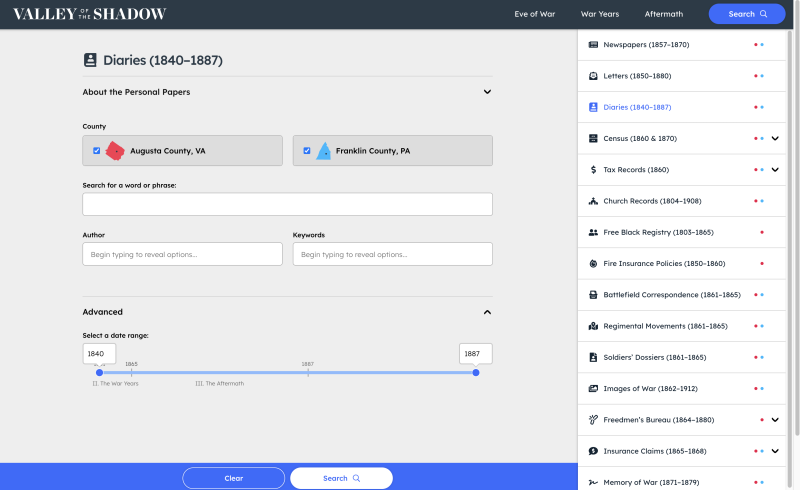This screenshot has height=490, width=800.
Task: Uncheck the Augusta County, VA checkbox
Action: (x=96, y=151)
